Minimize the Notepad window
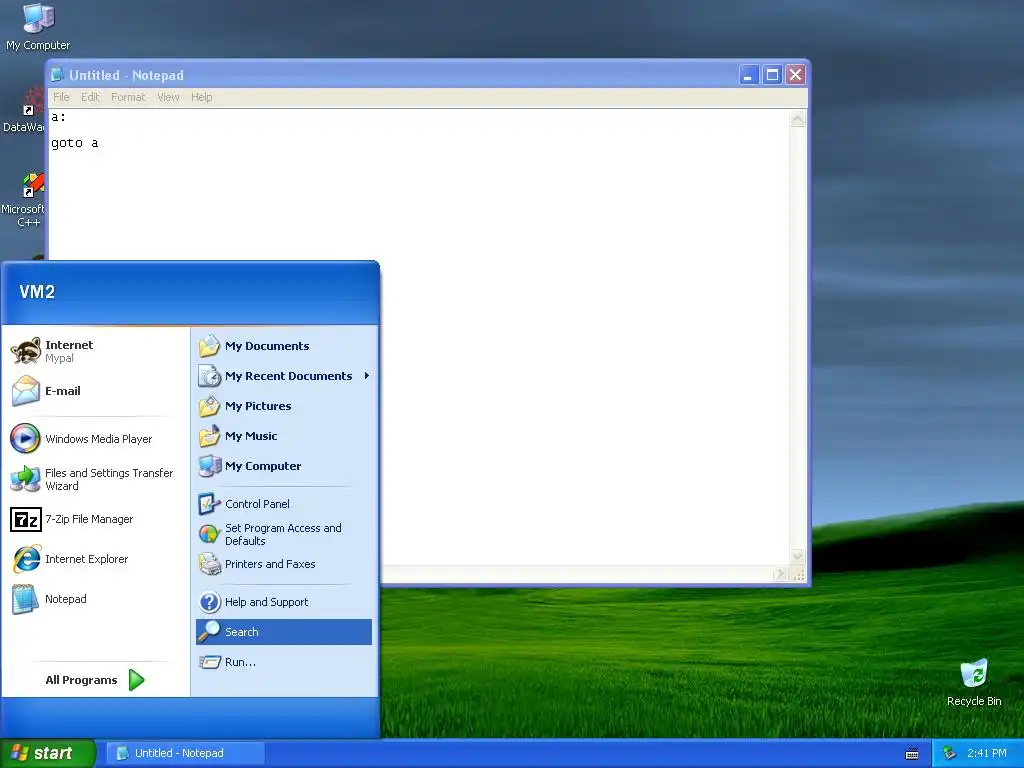Viewport: 1024px width, 768px height. click(x=748, y=75)
